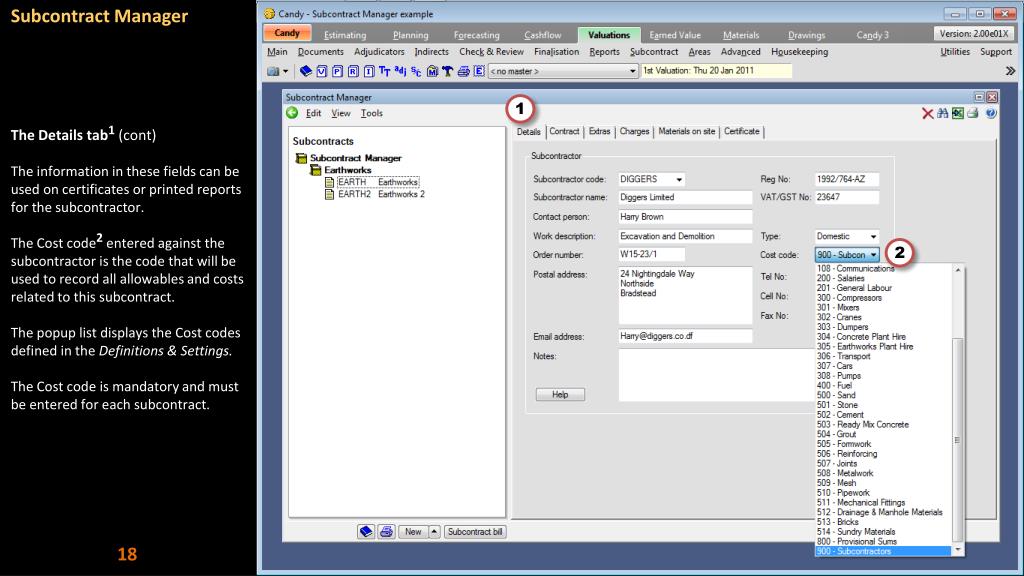Click the binoculars find icon
The width and height of the screenshot is (1024, 576).
point(942,114)
